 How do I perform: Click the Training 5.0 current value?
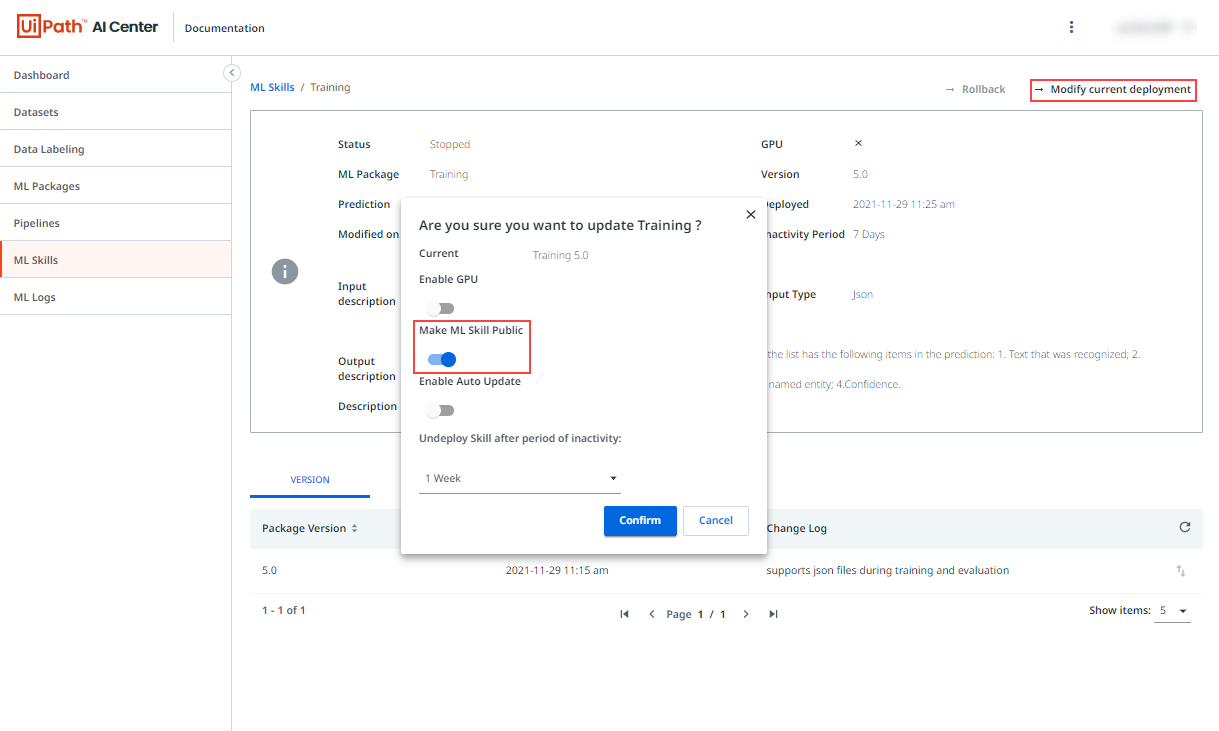tap(560, 255)
